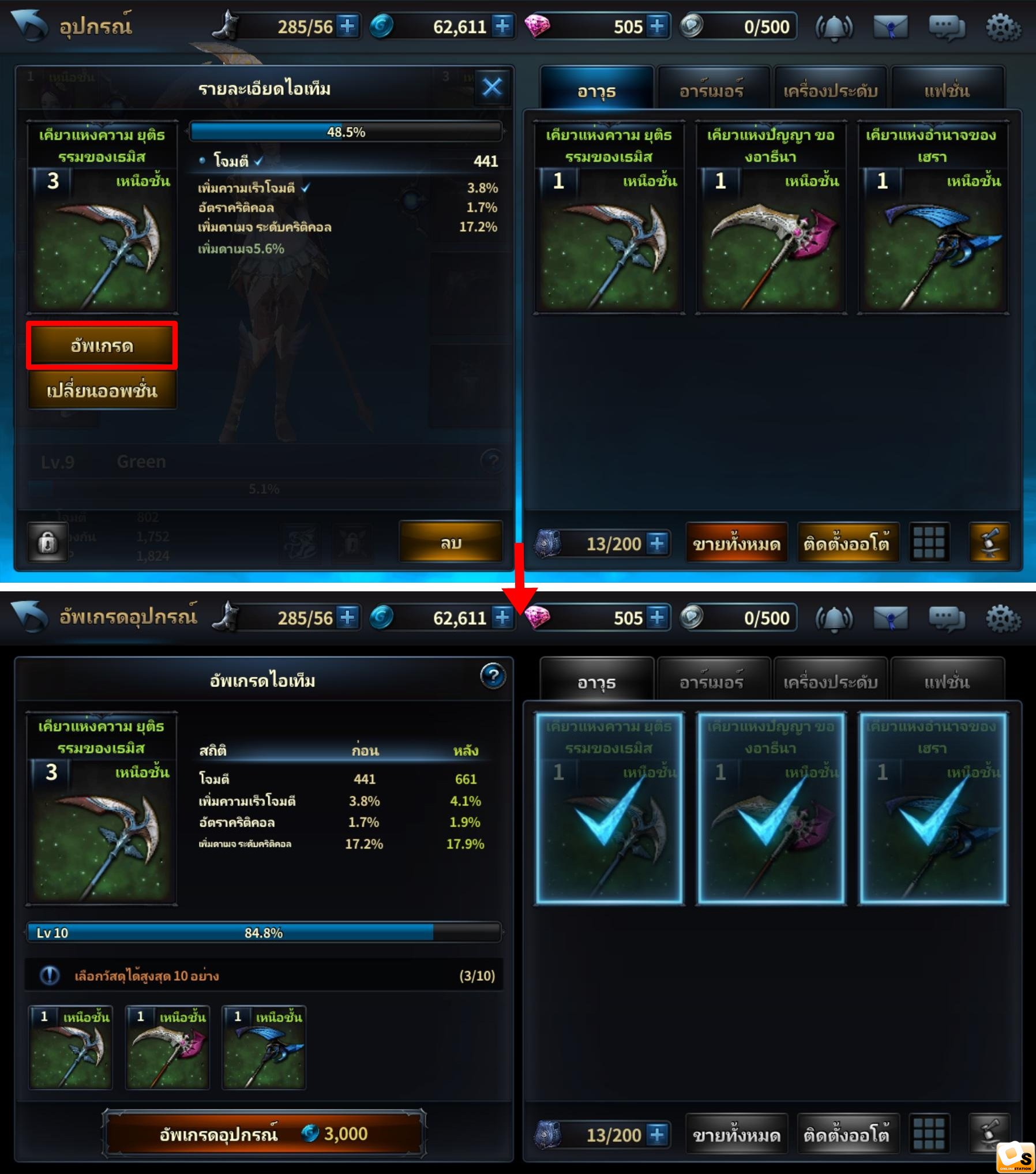Add gems with plus beside 505 in top header
Image resolution: width=1036 pixels, height=1174 pixels.
pos(657,27)
